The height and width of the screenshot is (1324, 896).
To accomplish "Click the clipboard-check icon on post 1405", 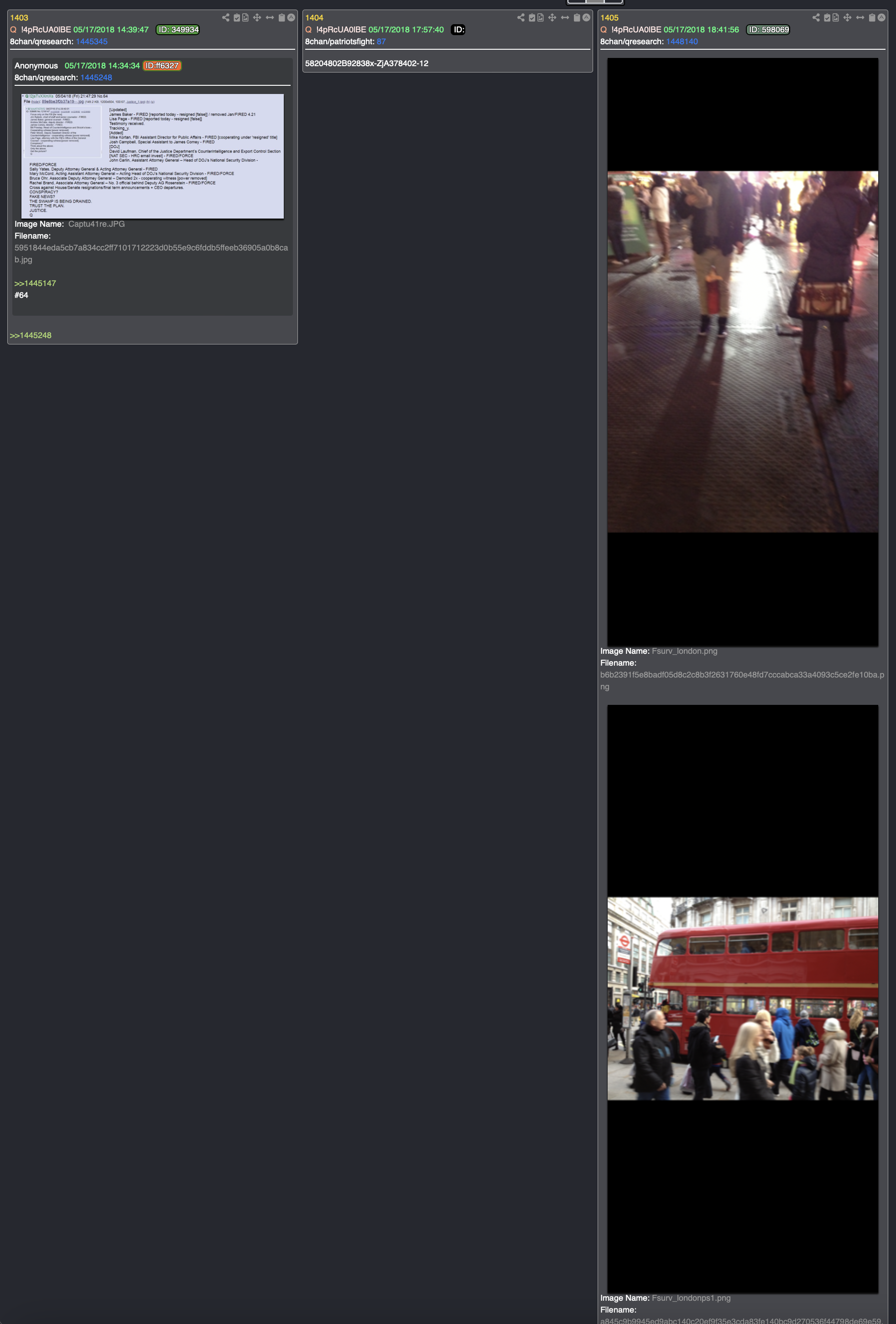I will 827,18.
